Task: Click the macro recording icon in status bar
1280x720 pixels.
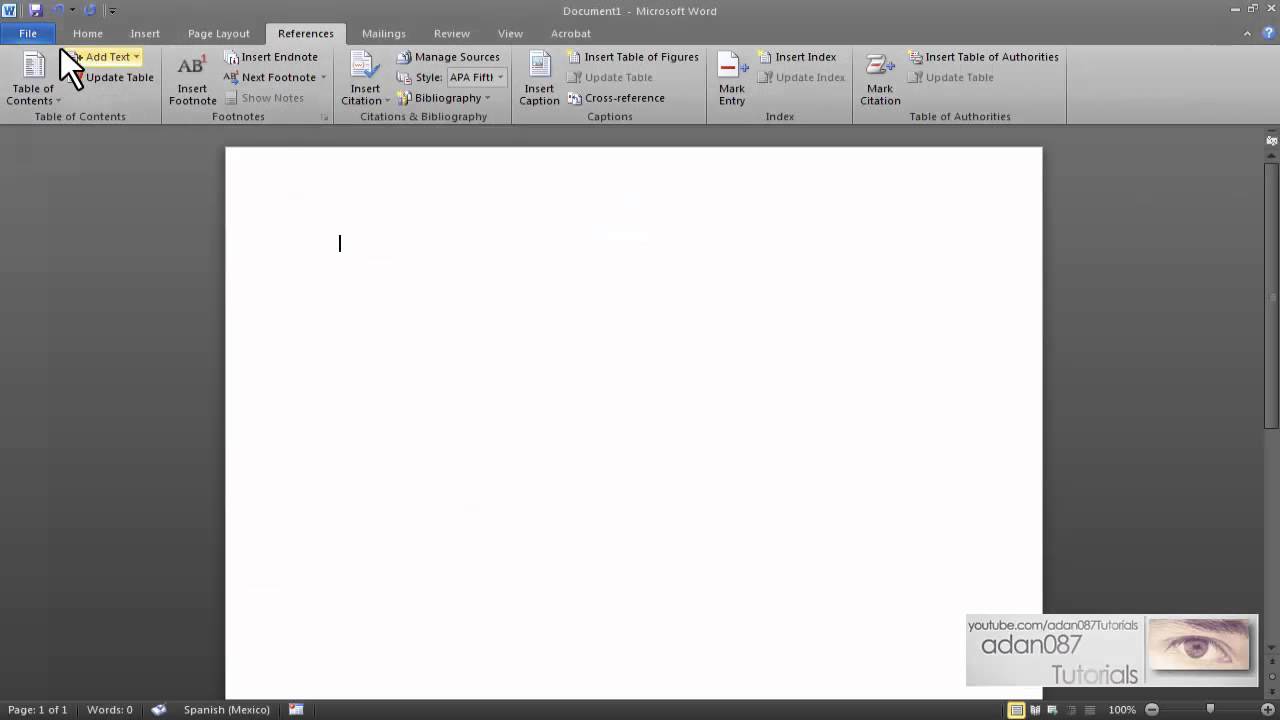Action: pyautogui.click(x=296, y=710)
